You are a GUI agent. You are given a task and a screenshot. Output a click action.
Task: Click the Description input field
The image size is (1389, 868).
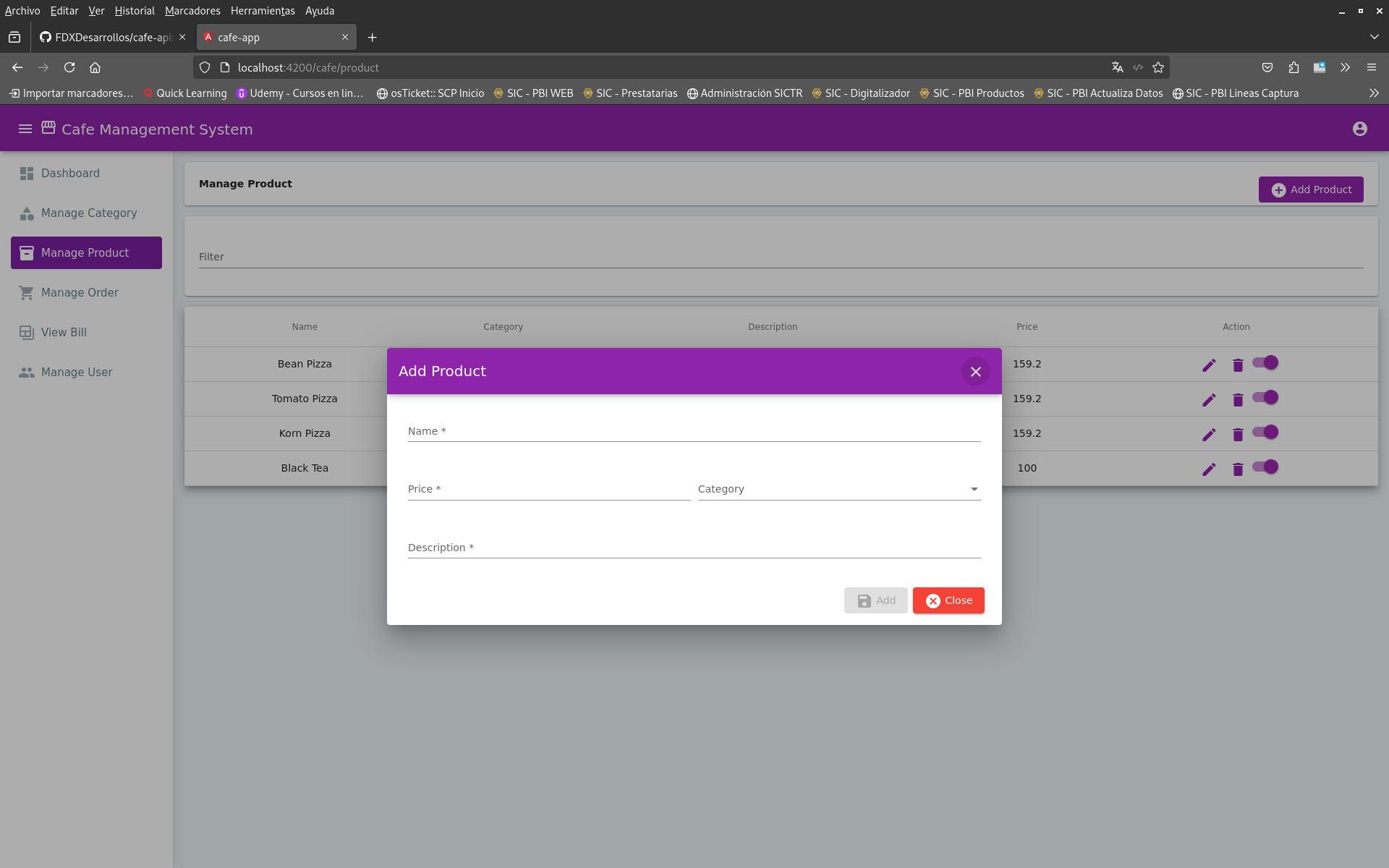694,547
